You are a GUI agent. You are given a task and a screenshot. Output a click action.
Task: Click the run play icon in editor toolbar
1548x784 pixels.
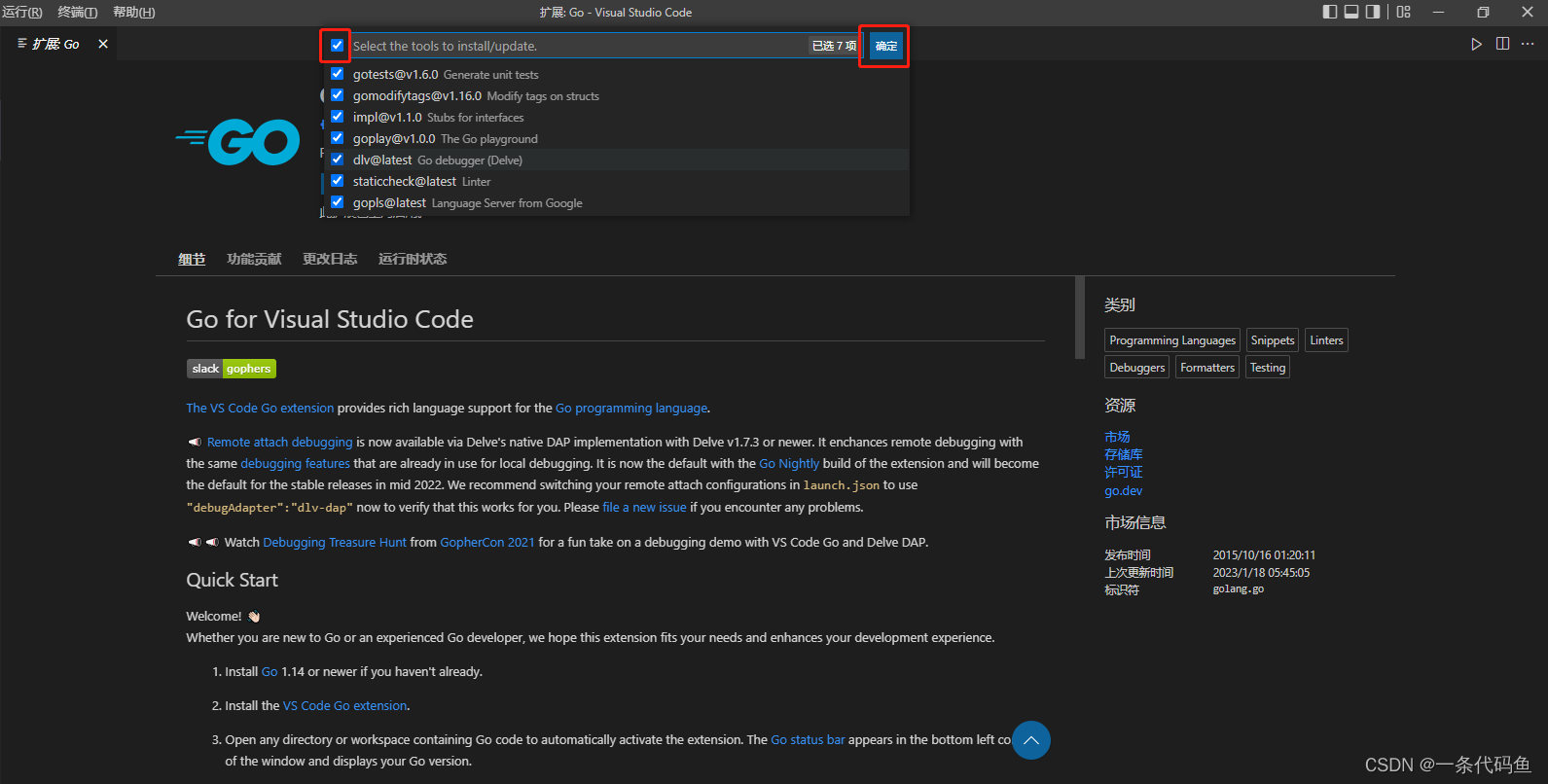tap(1476, 44)
